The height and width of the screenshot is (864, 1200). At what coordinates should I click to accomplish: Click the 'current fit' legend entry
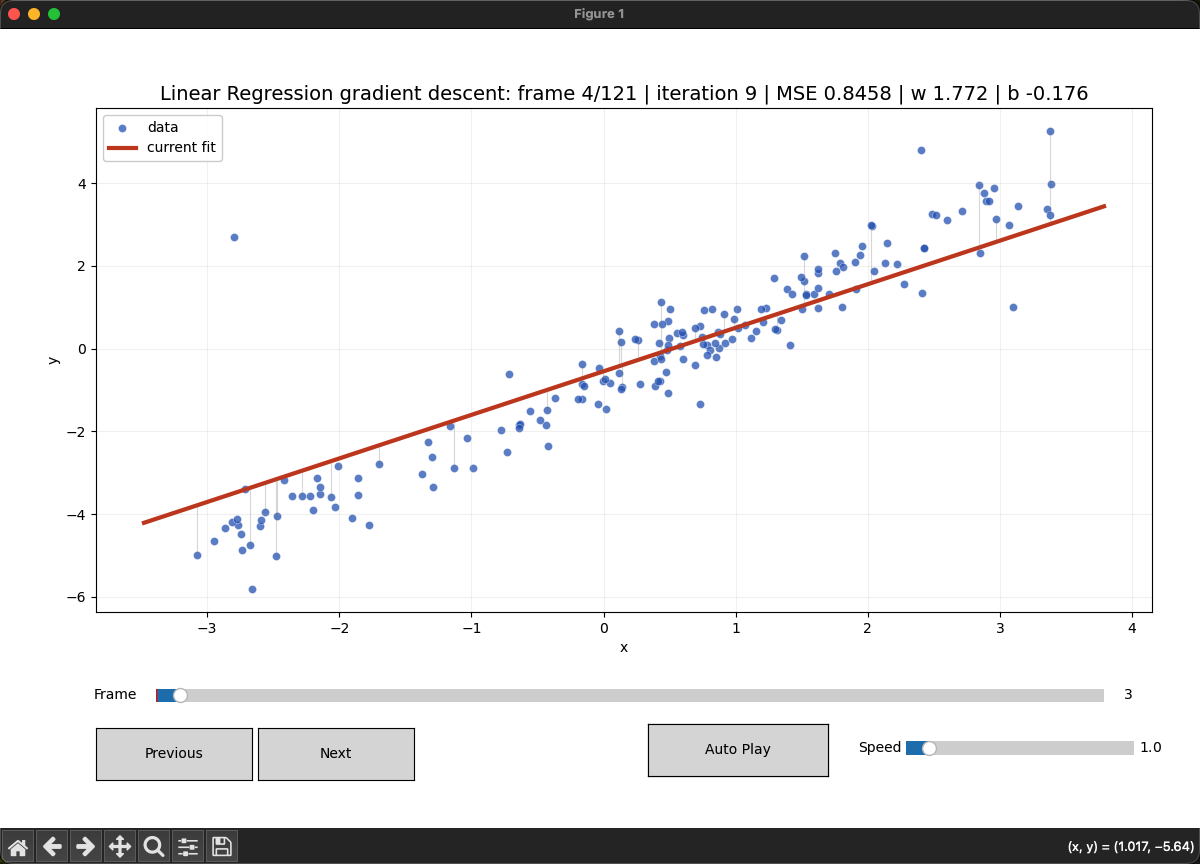click(x=162, y=148)
